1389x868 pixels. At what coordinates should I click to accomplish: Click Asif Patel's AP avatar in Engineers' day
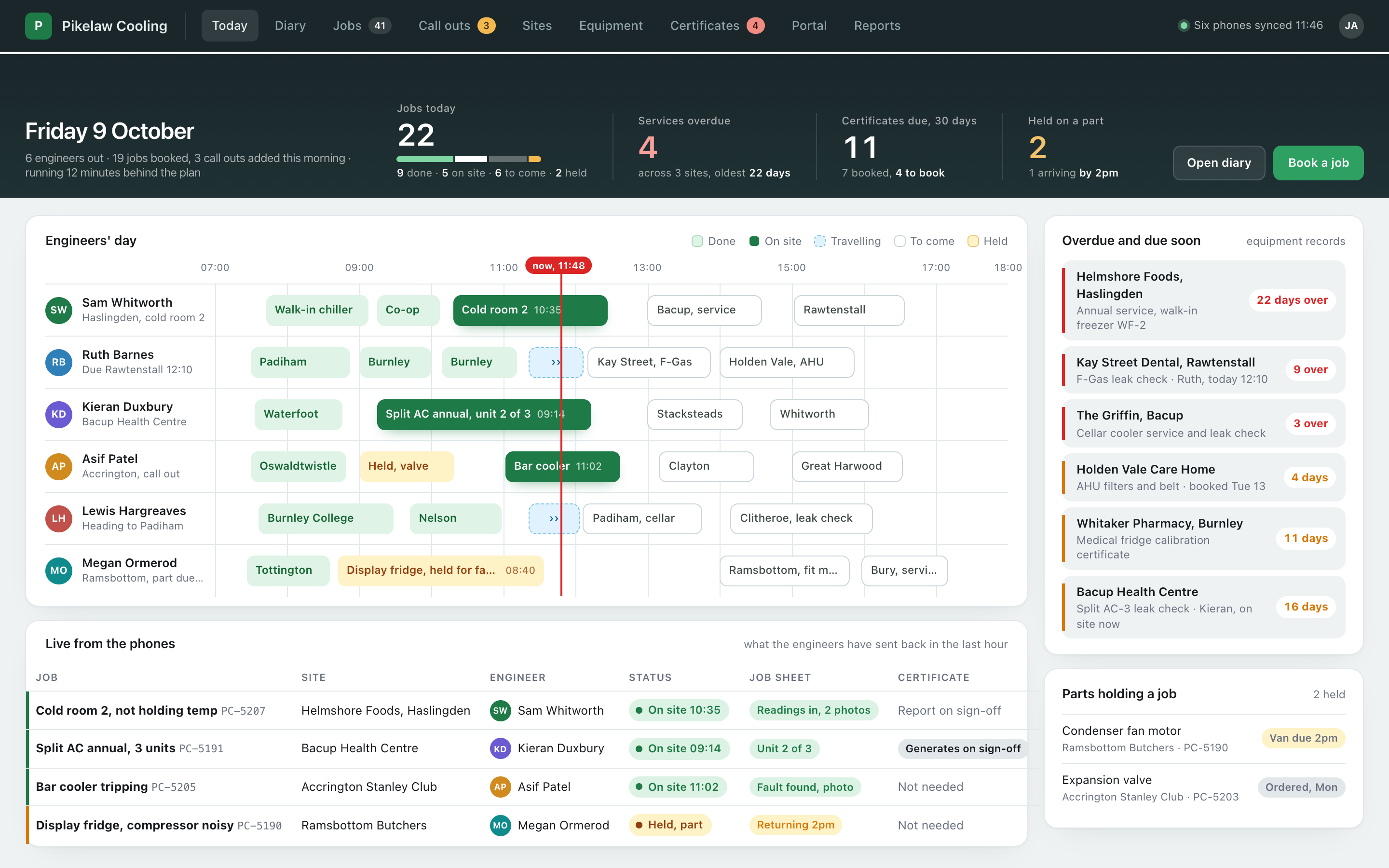(58, 466)
